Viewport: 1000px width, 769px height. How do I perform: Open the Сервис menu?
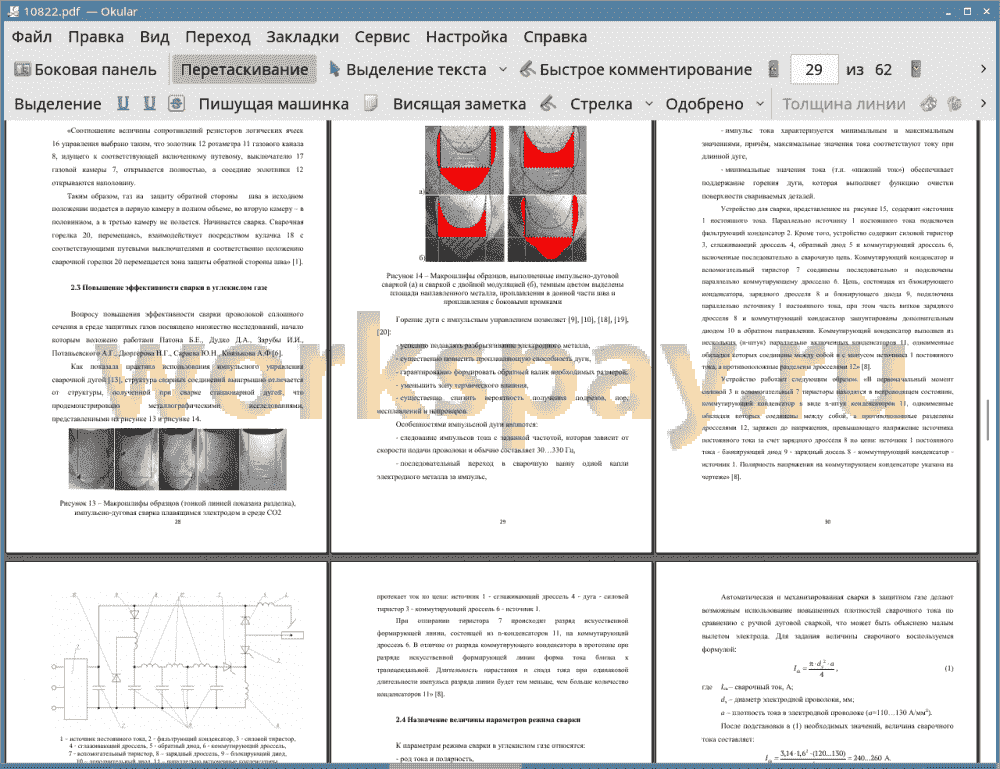(x=382, y=37)
